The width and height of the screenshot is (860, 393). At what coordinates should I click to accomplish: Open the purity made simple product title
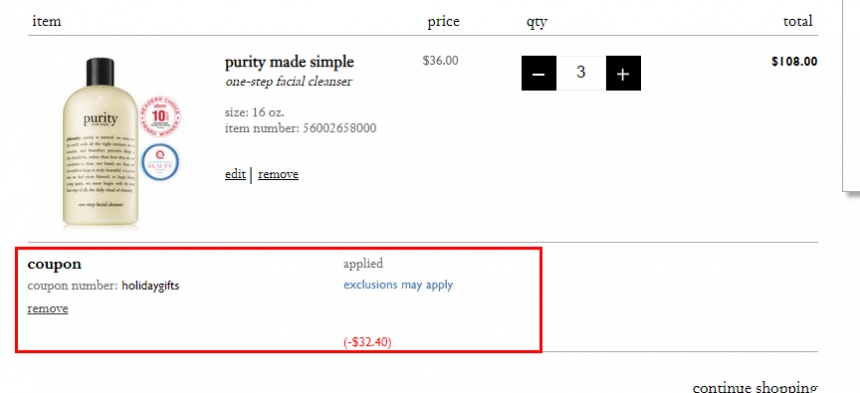[289, 62]
